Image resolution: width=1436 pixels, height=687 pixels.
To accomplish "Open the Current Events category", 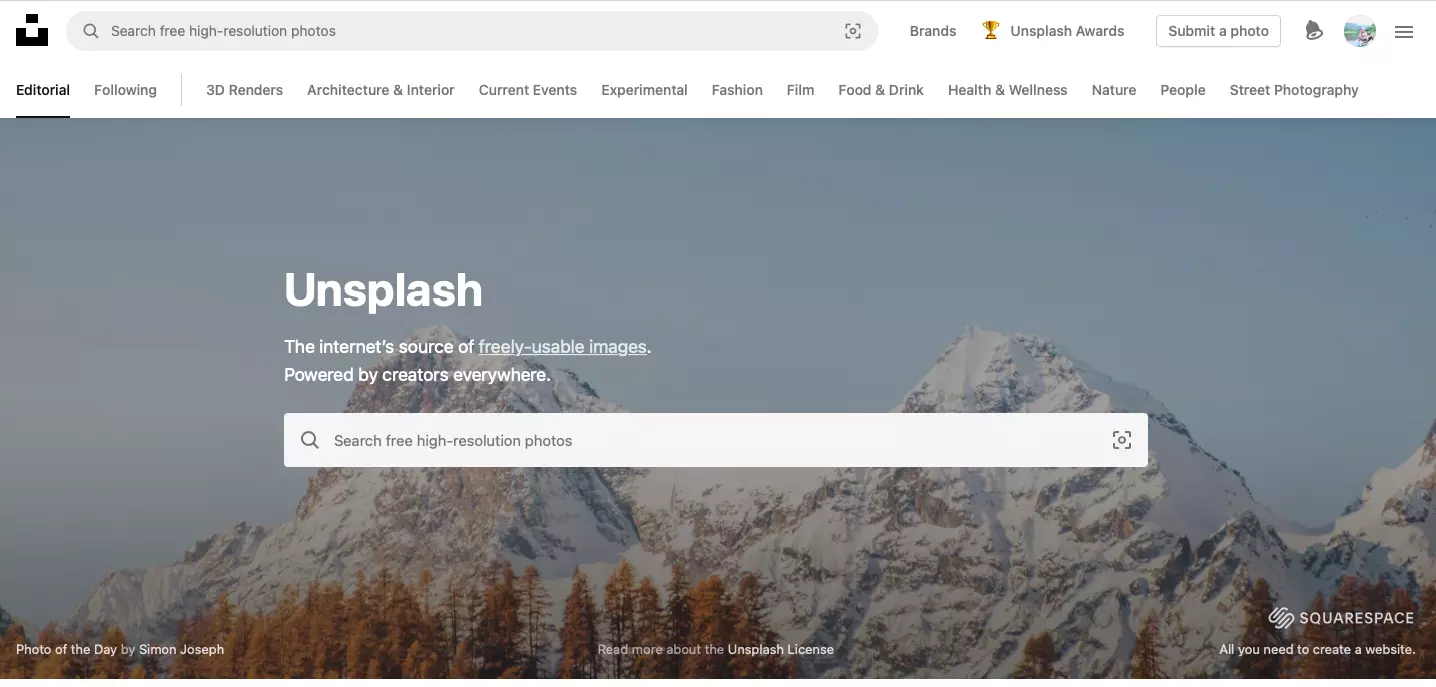I will tap(528, 90).
